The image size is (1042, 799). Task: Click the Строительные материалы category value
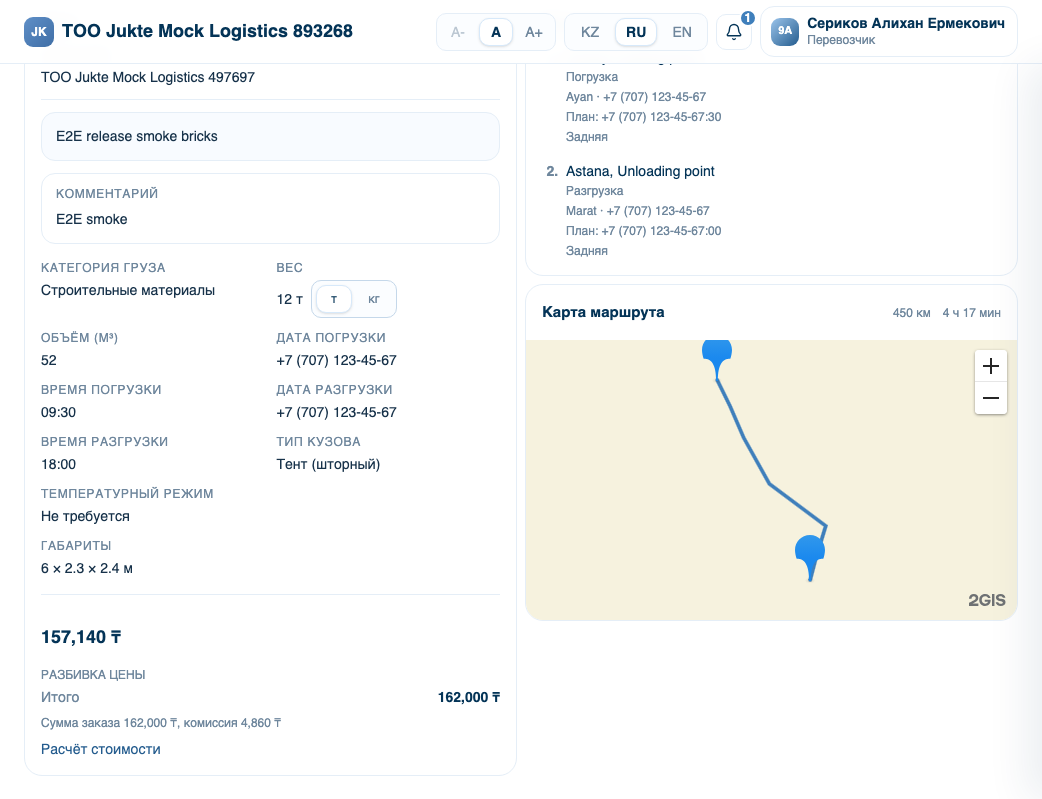coord(128,290)
